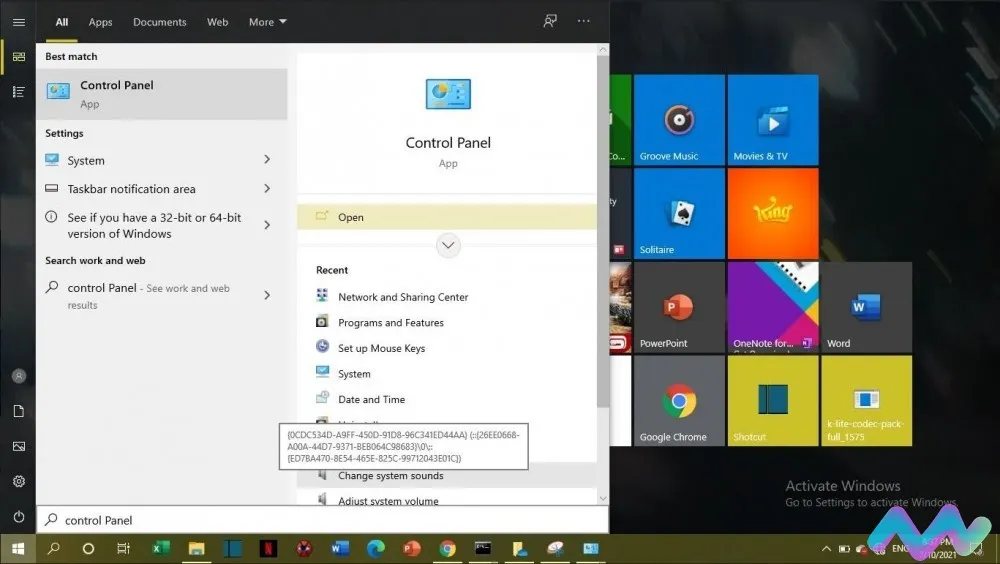Show pinned tiles view in Start rail

18,57
